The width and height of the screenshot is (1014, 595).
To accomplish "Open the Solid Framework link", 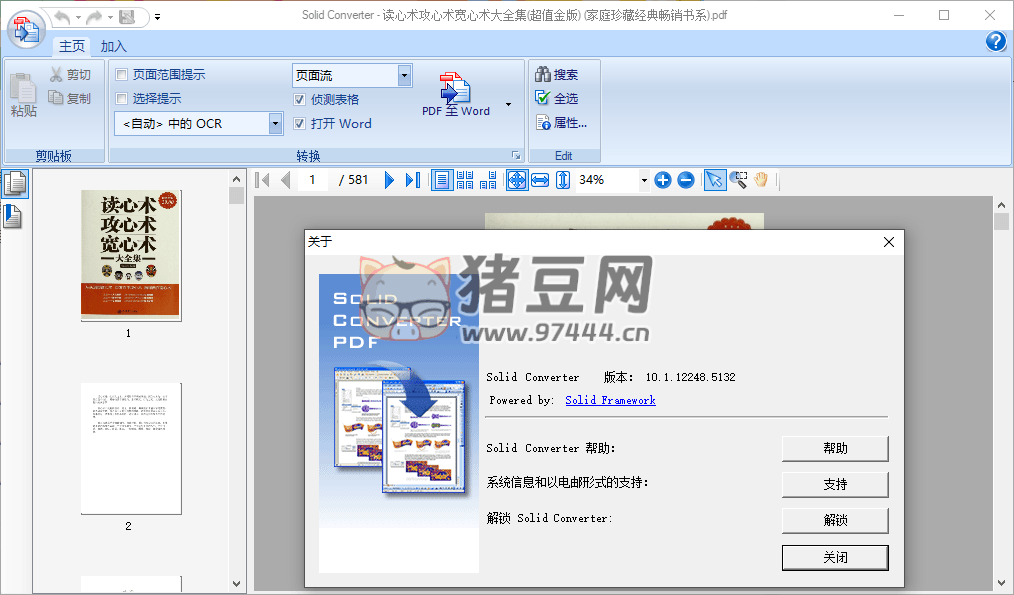I will coord(610,400).
